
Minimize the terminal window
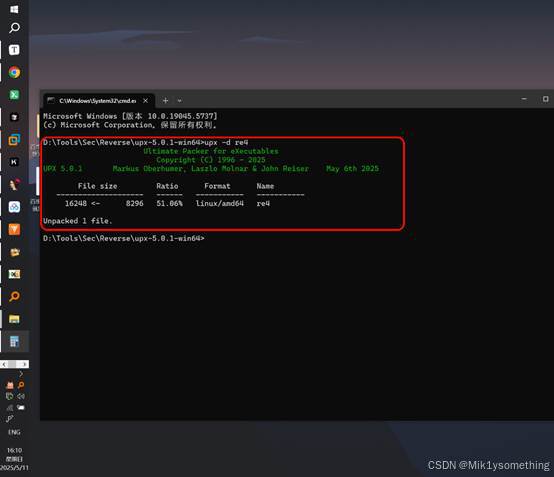524,99
